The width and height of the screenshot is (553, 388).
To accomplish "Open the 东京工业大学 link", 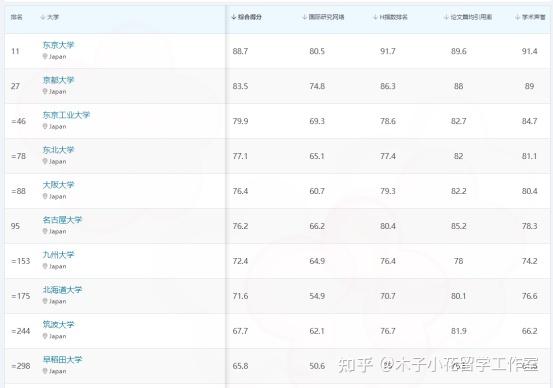I will [x=66, y=115].
